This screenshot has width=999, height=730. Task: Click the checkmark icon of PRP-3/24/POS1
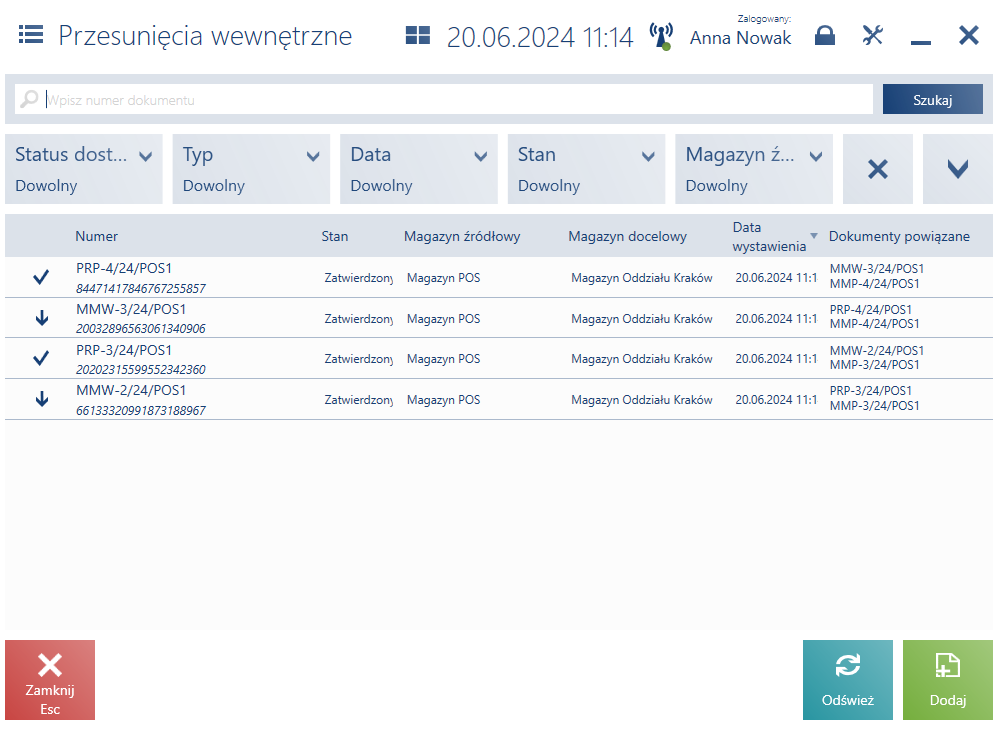[41, 358]
